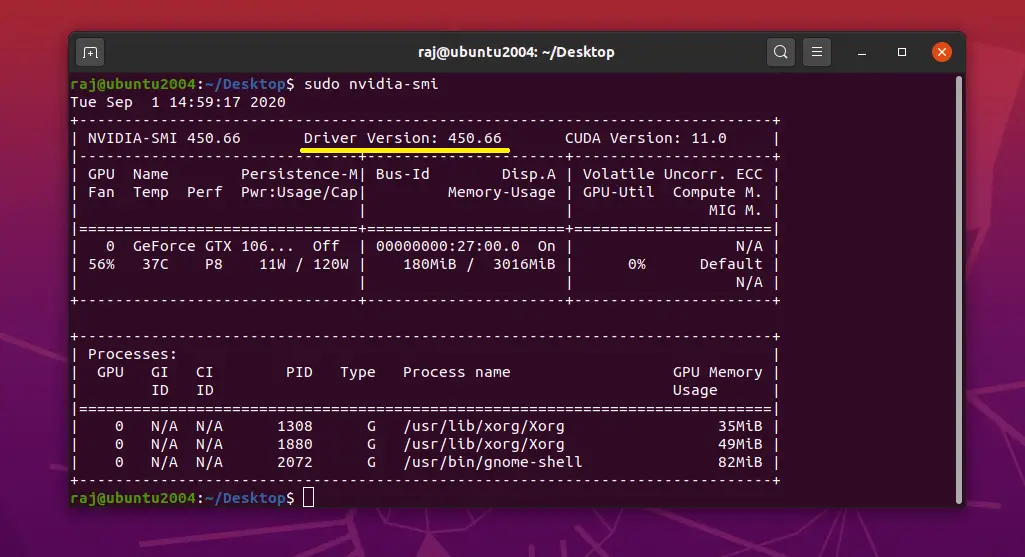Click /usr/lib/xorg/Xorg in PID 1308 row

pos(484,426)
